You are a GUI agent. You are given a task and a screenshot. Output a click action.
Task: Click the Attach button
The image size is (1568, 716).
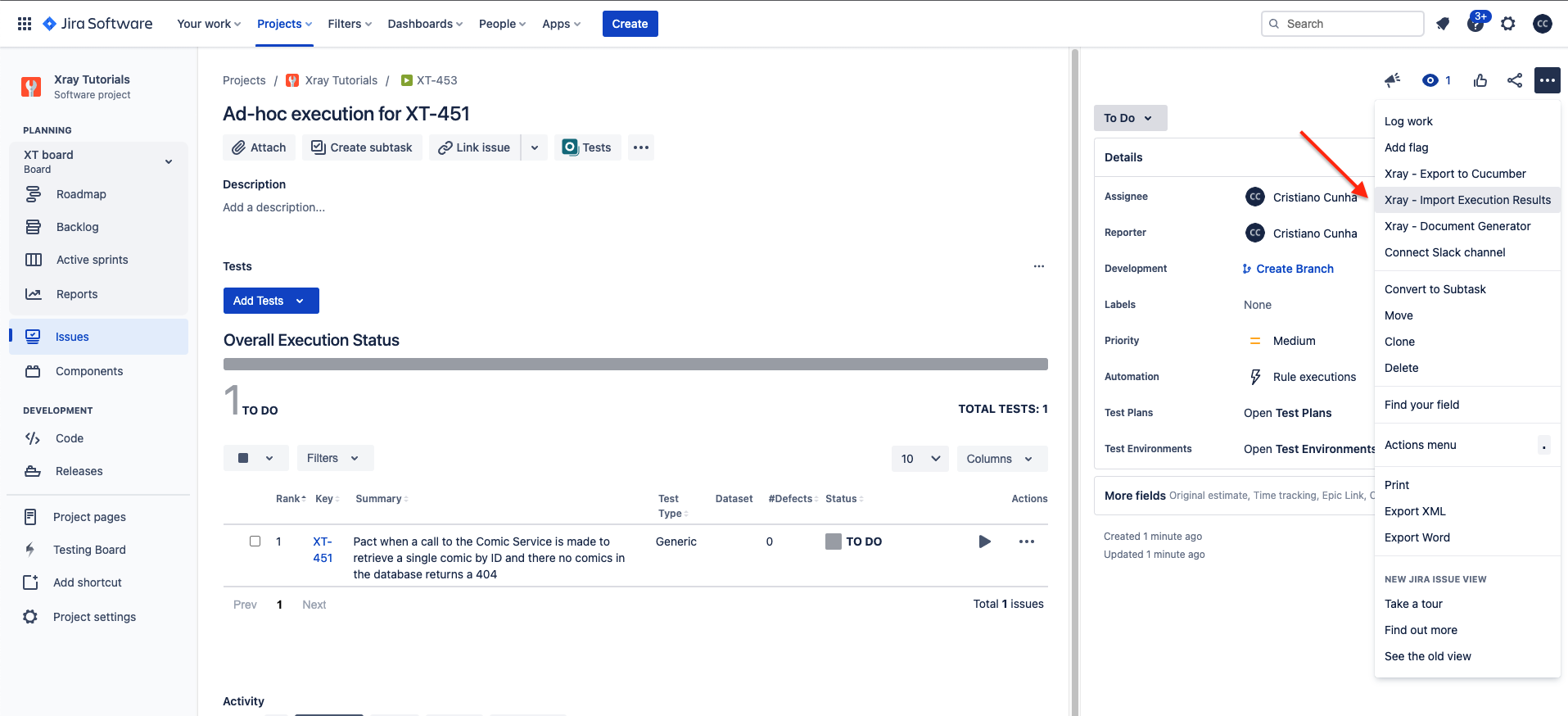tap(259, 147)
